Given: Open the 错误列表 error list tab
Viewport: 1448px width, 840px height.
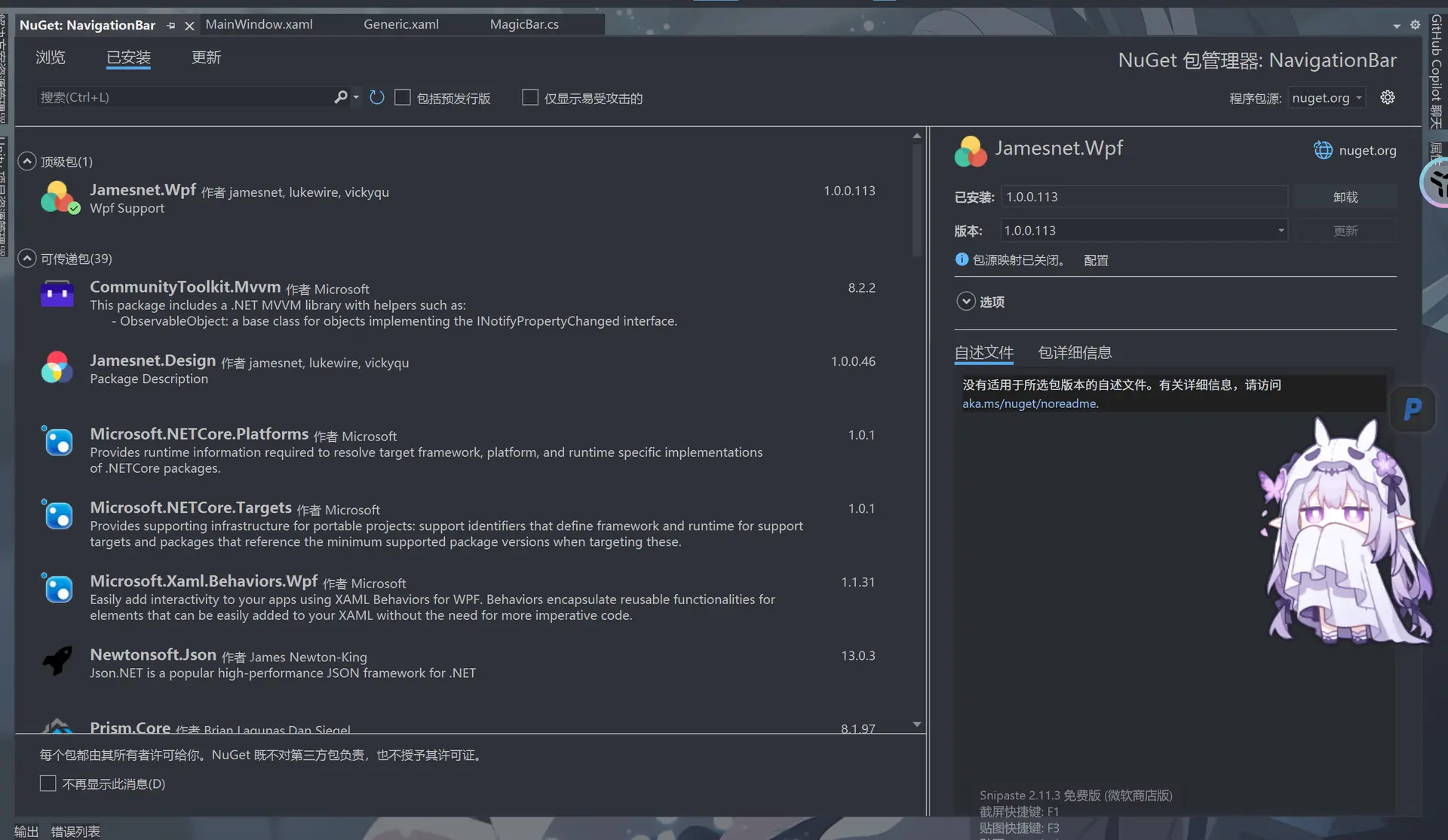Looking at the screenshot, I should point(75,831).
